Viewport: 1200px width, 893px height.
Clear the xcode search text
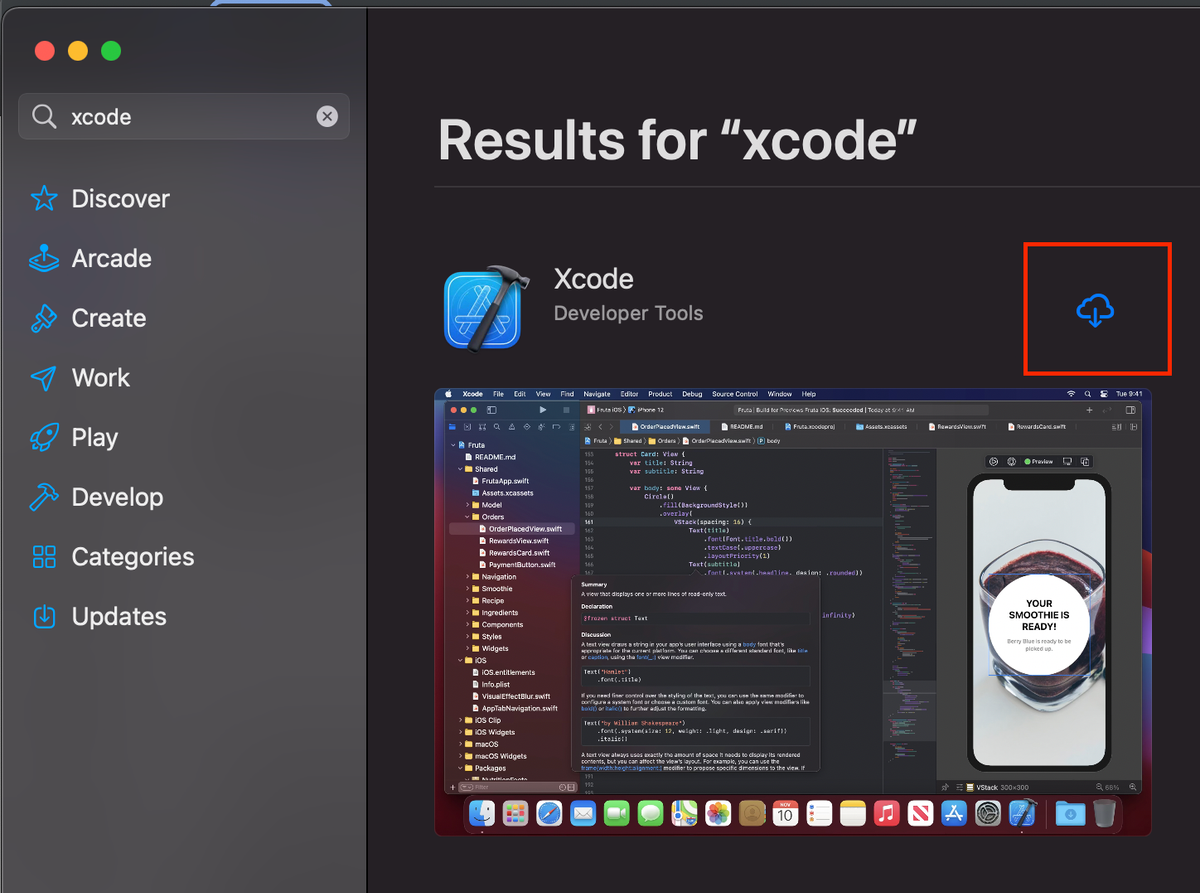coord(327,117)
